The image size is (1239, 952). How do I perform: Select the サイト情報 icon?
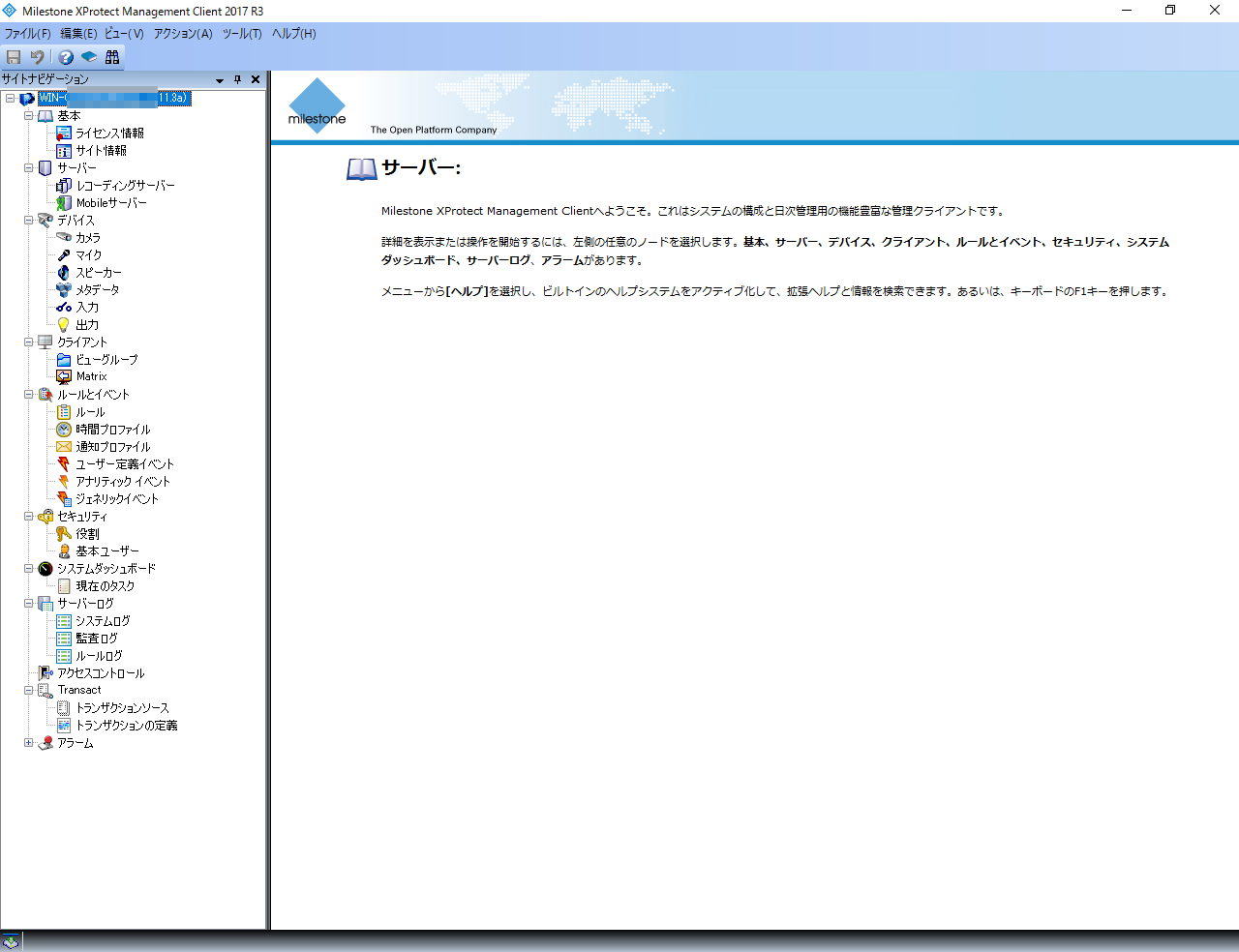click(x=64, y=150)
